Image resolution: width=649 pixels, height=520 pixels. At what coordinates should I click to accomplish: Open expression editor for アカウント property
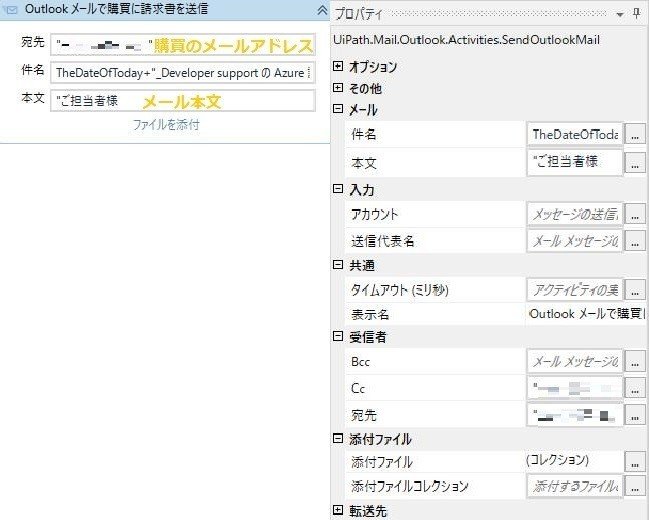tap(635, 214)
